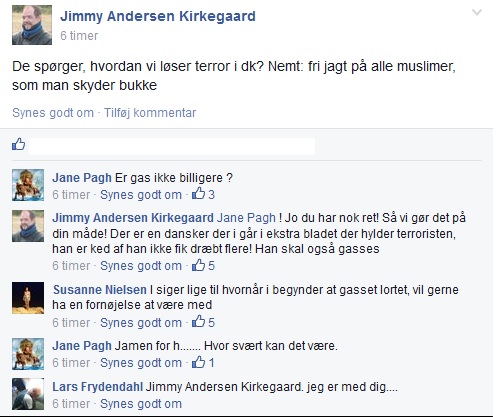Viewport: 497px width, 417px height.
Task: Open the post options chevron menu
Action: click(477, 12)
